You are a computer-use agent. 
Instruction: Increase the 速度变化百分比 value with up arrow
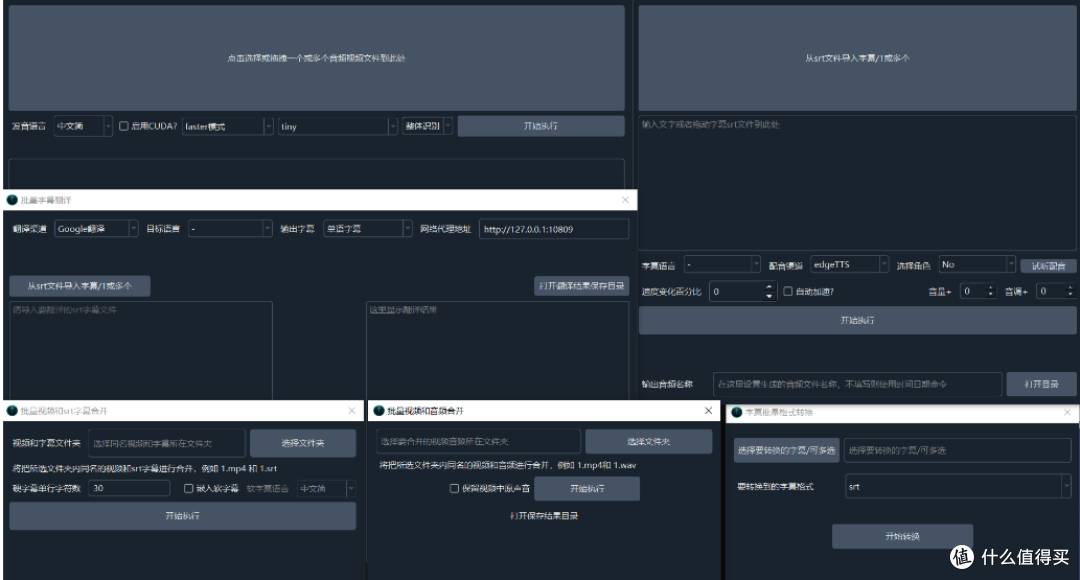[x=769, y=287]
